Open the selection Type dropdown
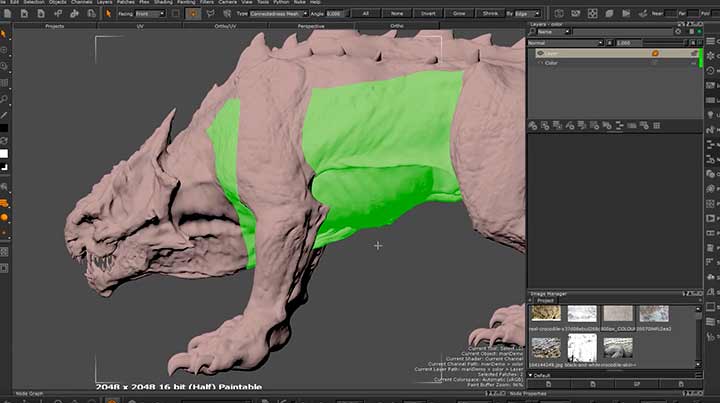This screenshot has width=720, height=403. tap(278, 14)
